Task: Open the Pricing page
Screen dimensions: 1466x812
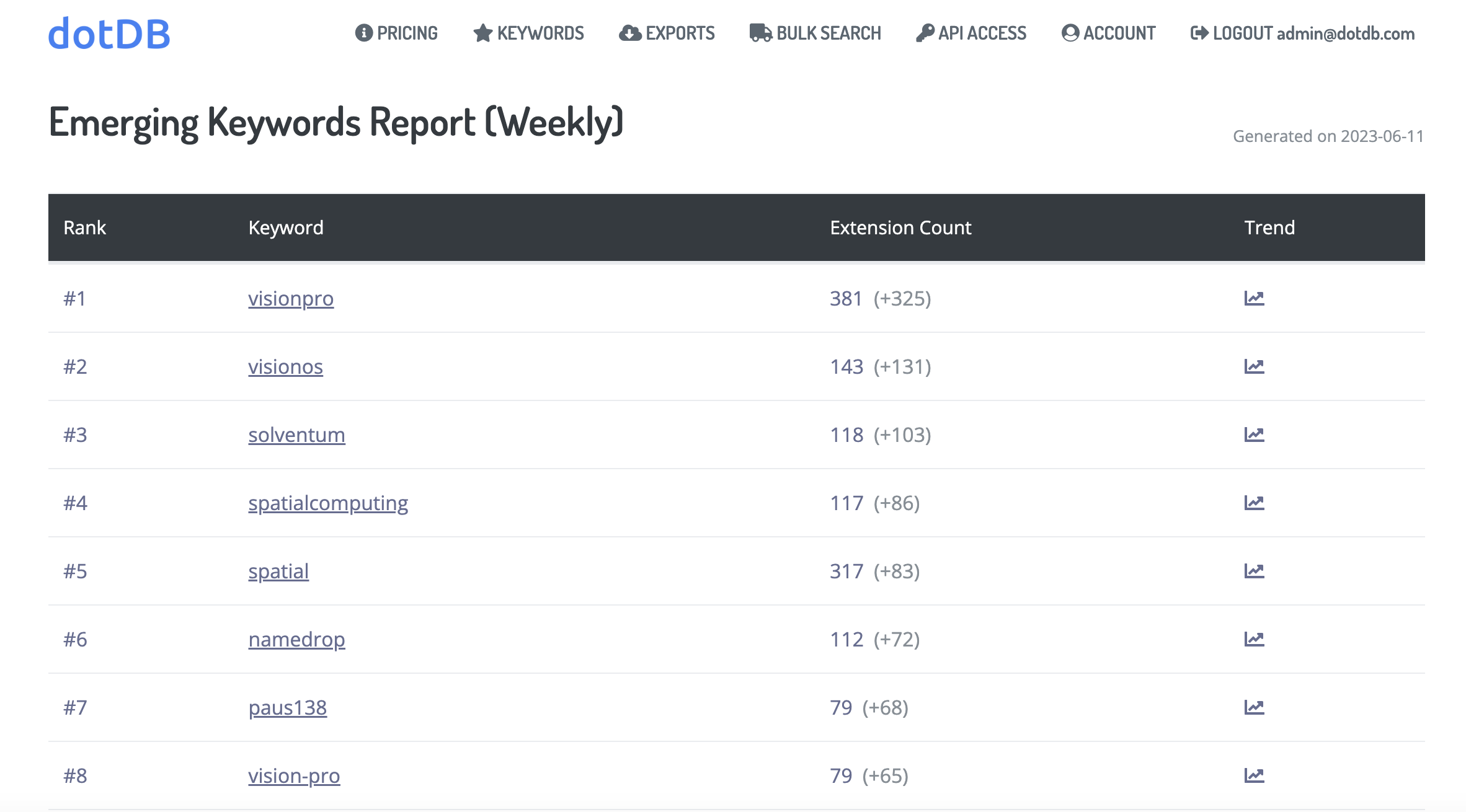Action: point(396,33)
